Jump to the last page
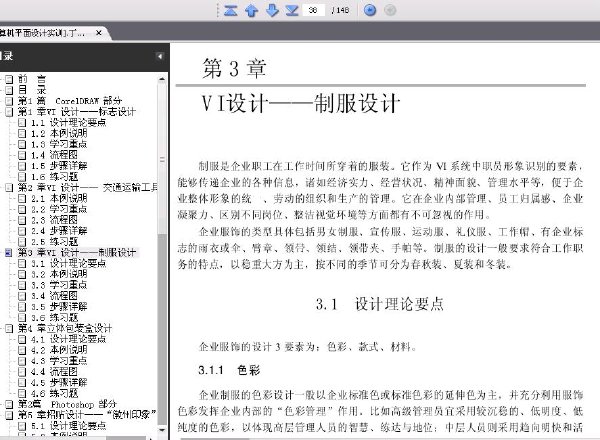 pos(292,10)
